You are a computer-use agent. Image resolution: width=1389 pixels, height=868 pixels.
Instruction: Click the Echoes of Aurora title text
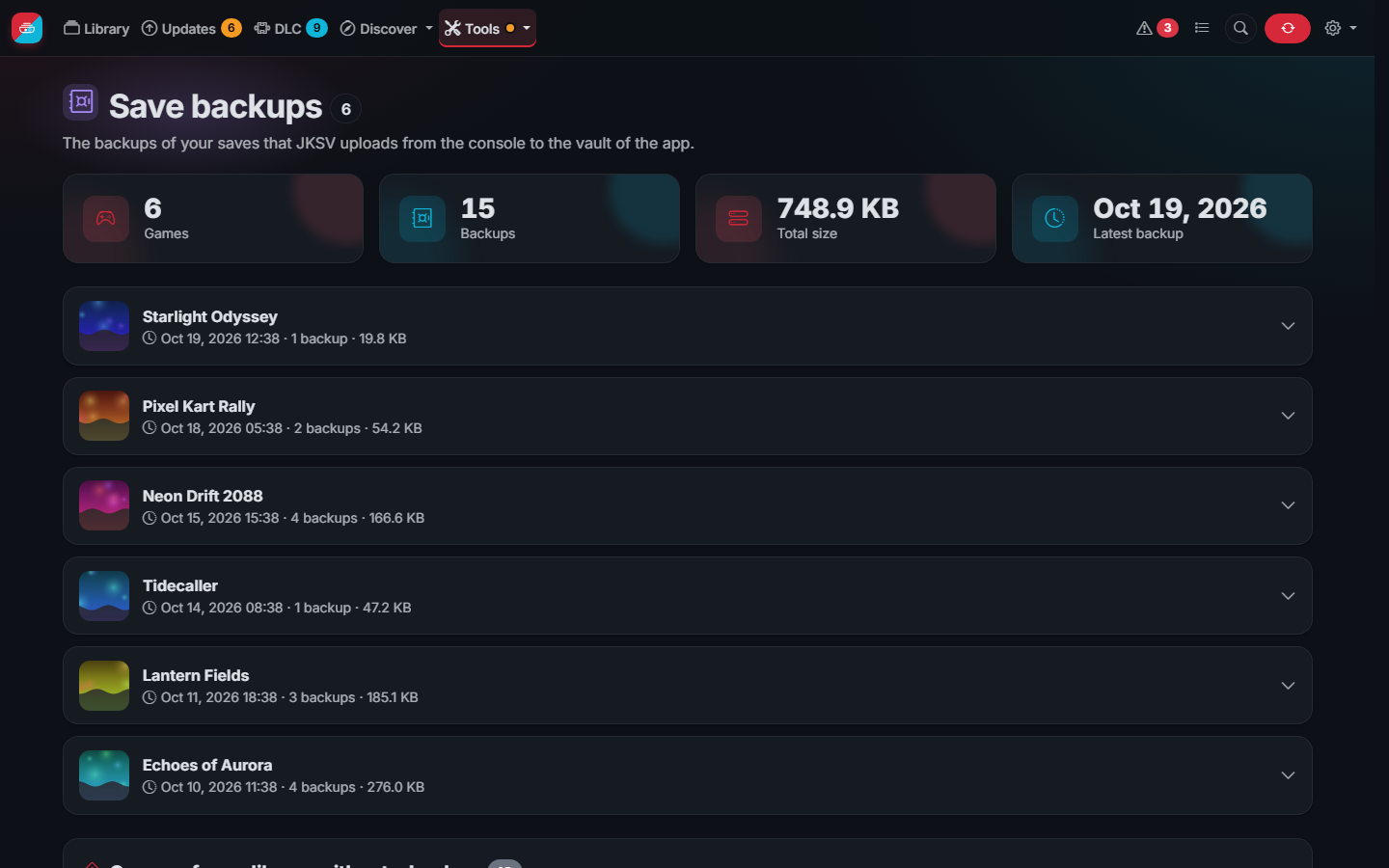point(207,765)
